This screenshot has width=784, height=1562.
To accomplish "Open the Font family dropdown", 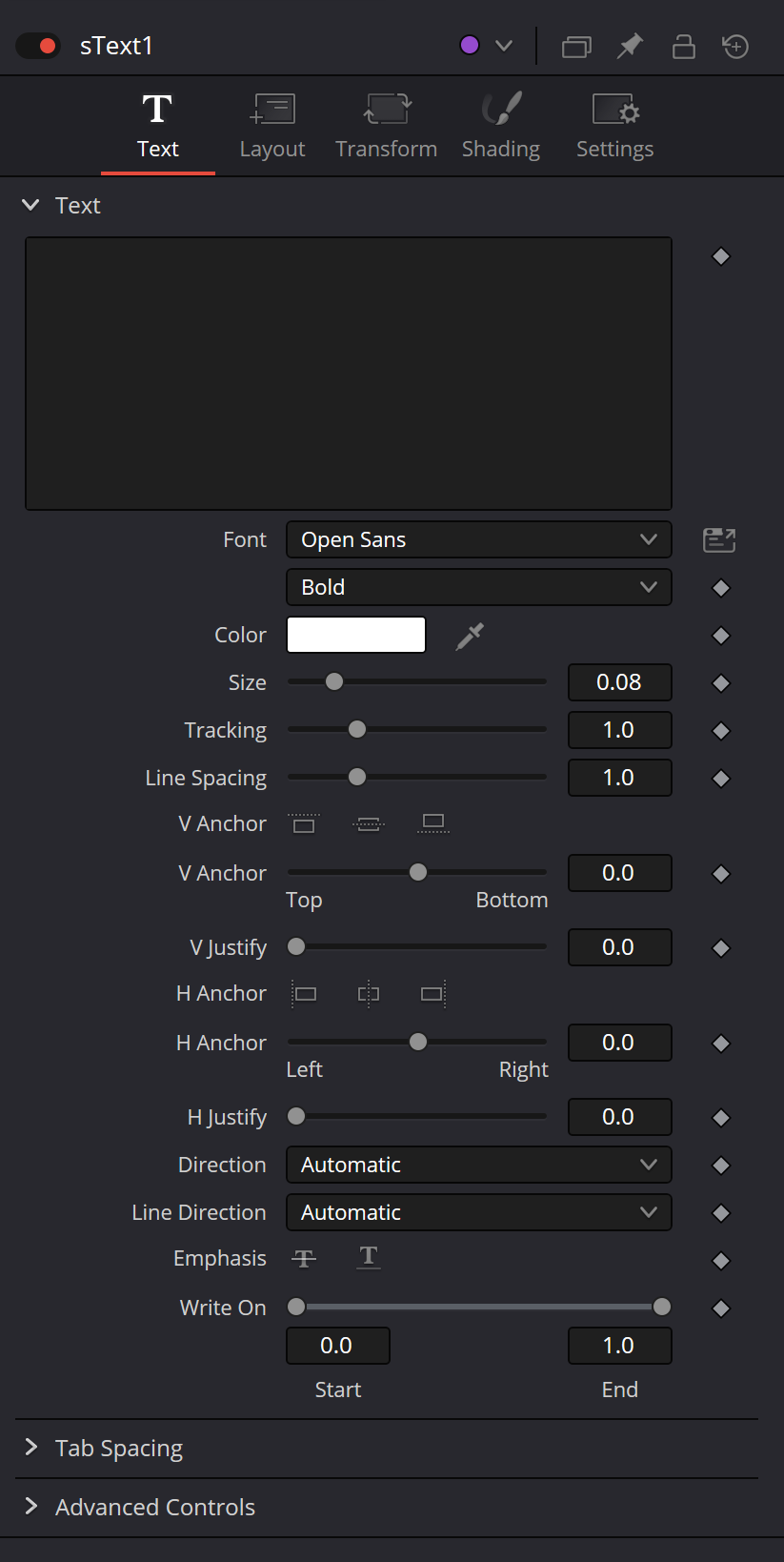I will pos(479,539).
